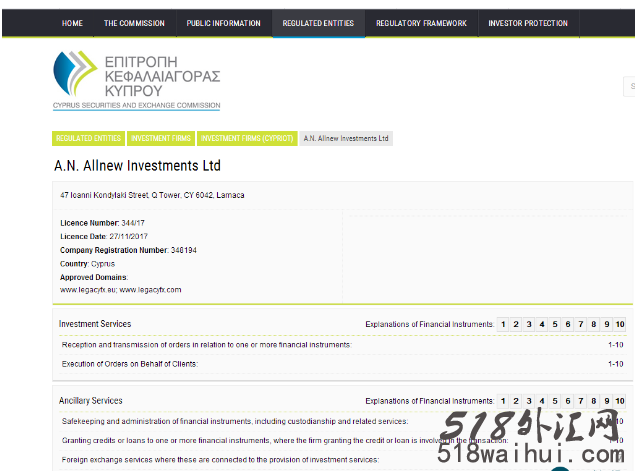Go to Investment Firms (Cypriot) breadcrumb
This screenshot has height=471, width=635.
(x=247, y=139)
